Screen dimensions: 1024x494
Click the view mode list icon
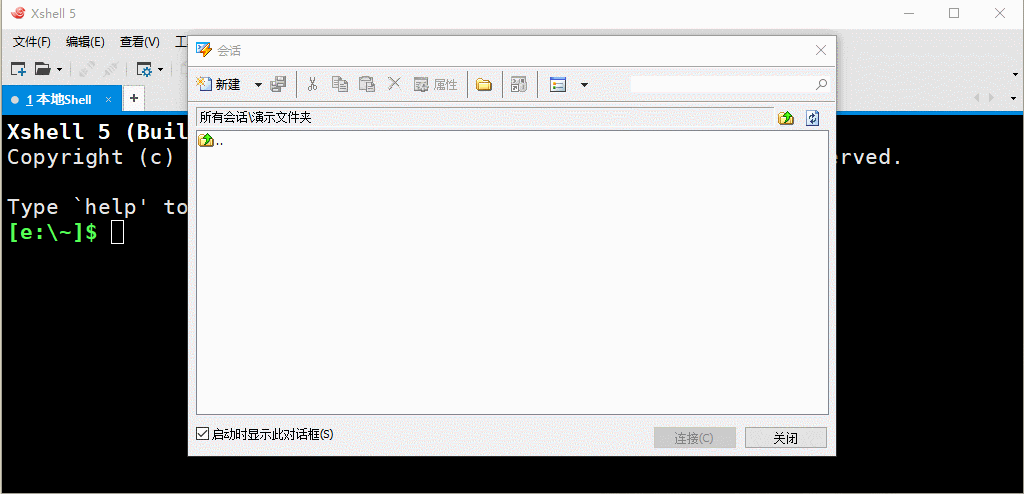(558, 84)
